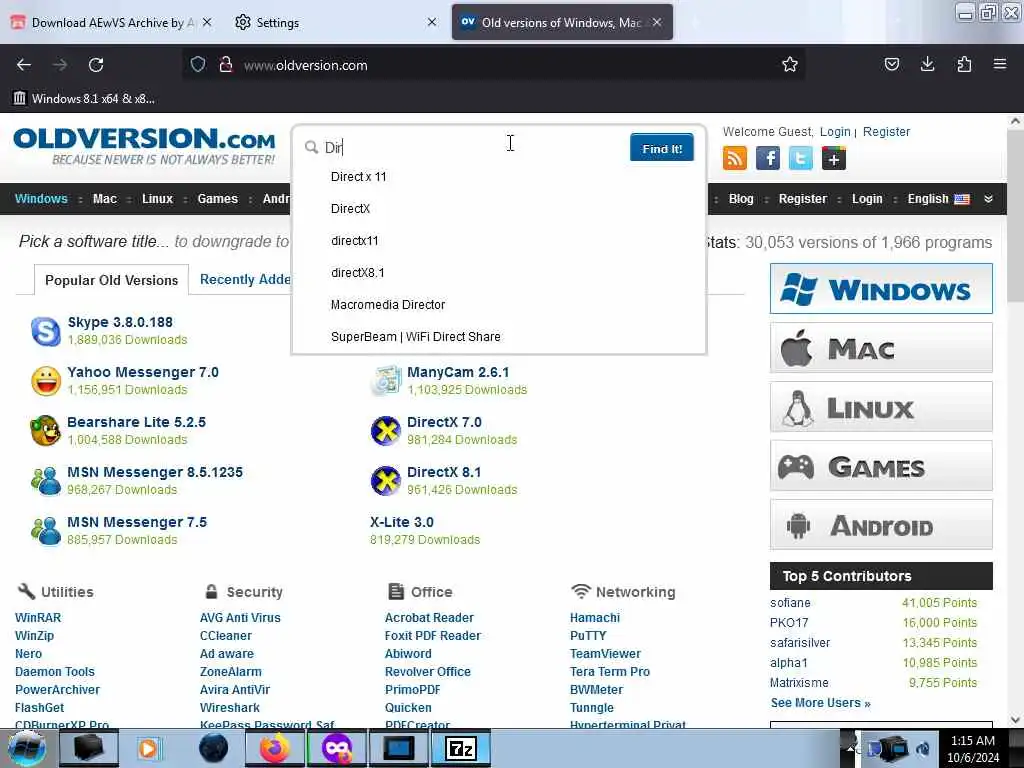Open the browser downloads panel

[927, 65]
